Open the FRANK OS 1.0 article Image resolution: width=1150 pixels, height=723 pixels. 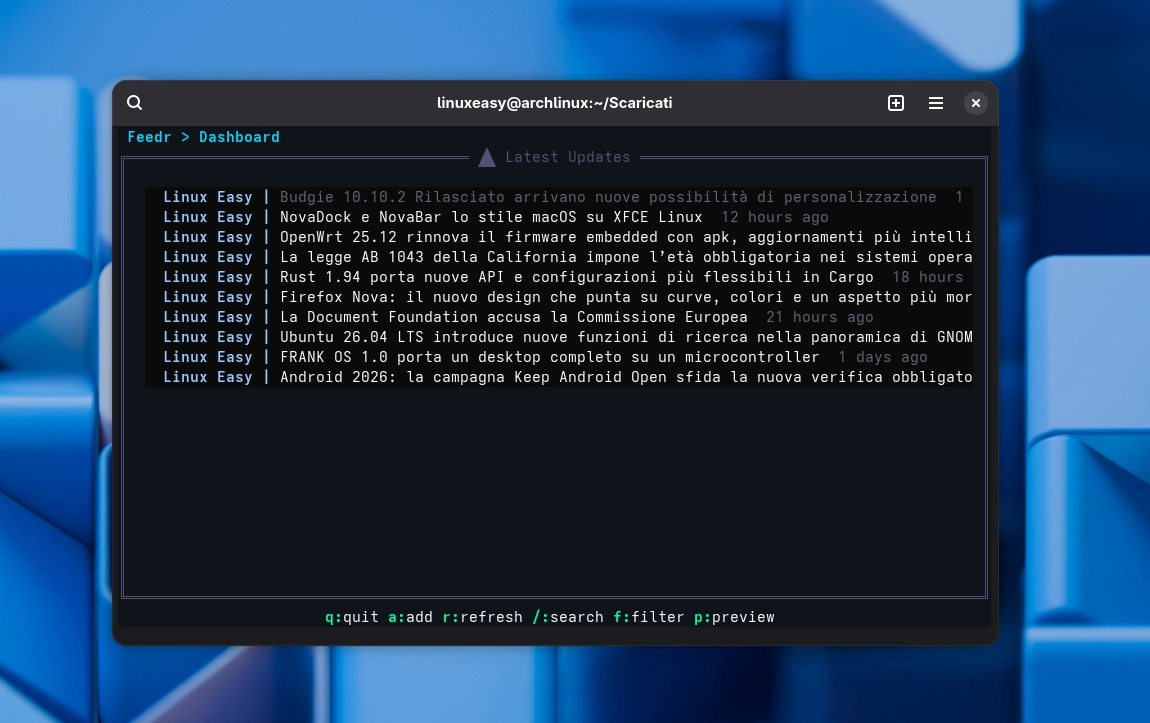coord(549,357)
